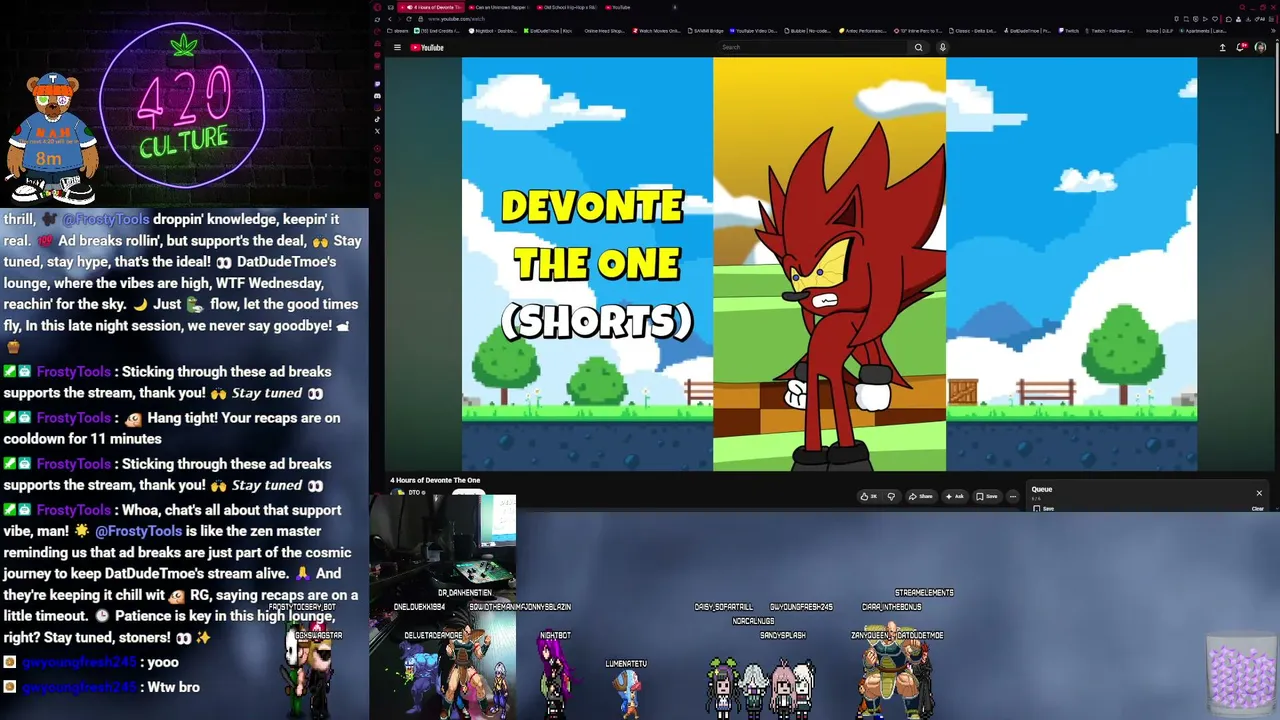
Task: Open 'Watch Movies Onli...' bookmark
Action: (x=656, y=31)
